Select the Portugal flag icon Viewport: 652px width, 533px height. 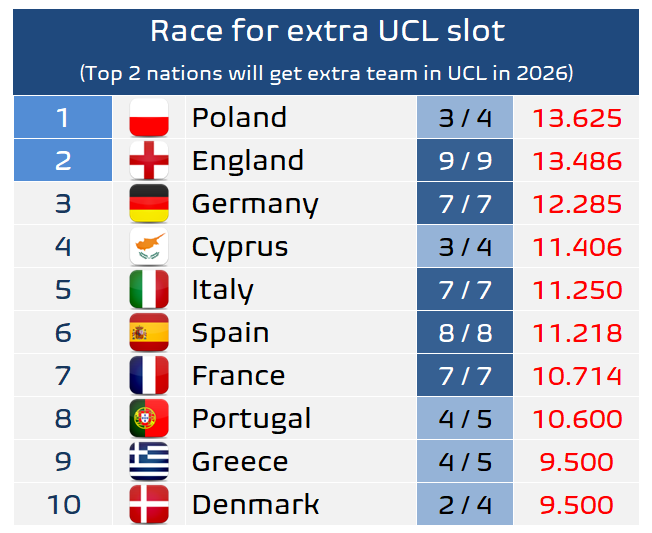click(x=149, y=419)
